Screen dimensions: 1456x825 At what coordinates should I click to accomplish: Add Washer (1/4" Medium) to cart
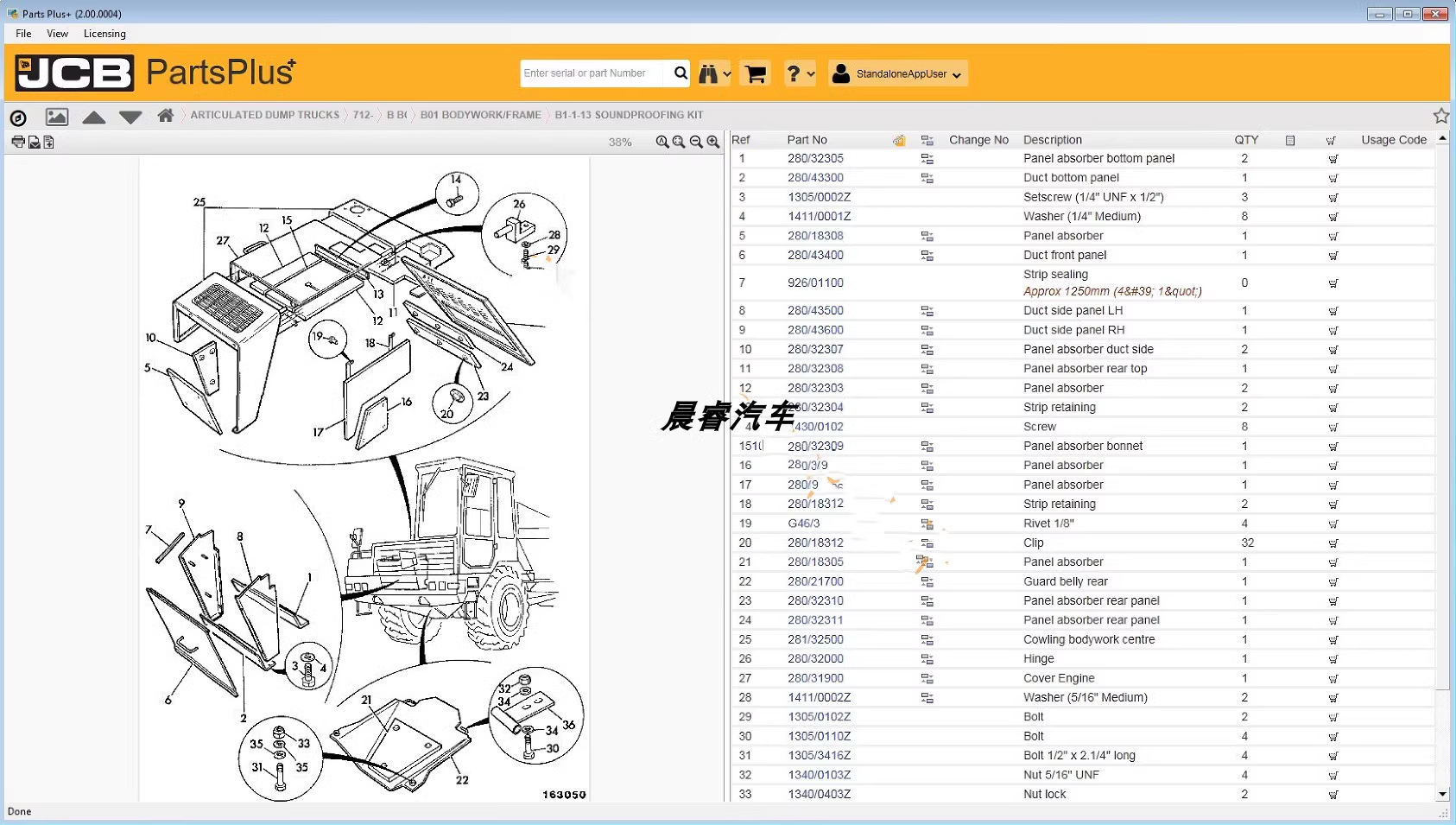tap(1333, 217)
